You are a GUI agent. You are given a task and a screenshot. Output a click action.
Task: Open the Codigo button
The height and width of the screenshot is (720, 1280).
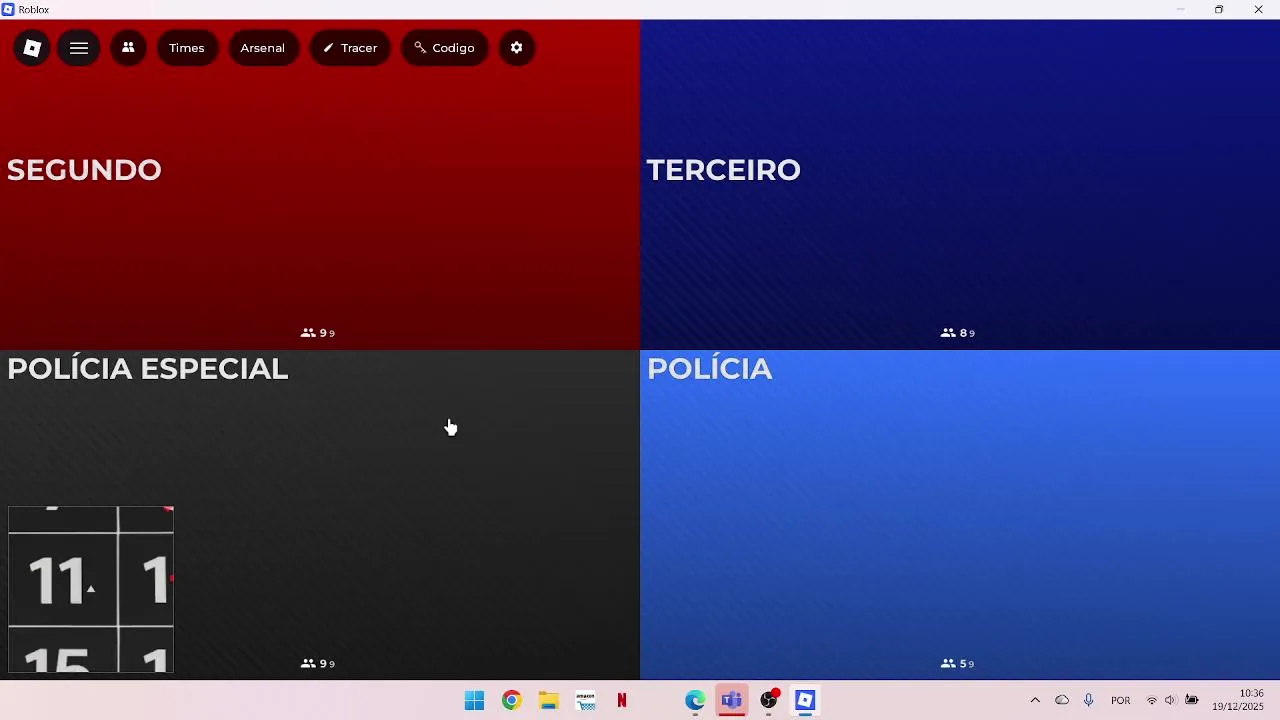pyautogui.click(x=445, y=48)
